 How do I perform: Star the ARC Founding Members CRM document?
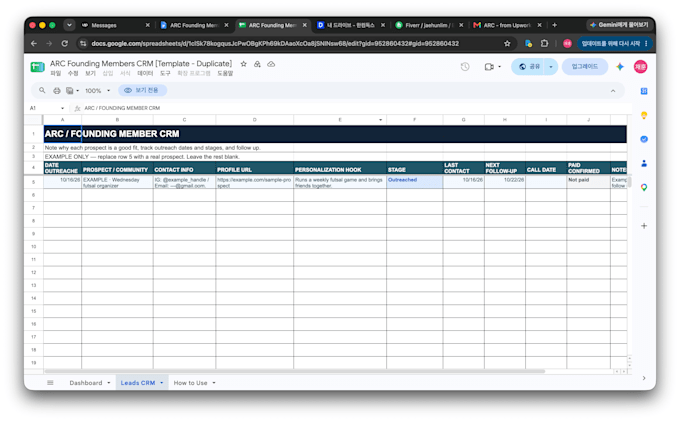(x=244, y=64)
